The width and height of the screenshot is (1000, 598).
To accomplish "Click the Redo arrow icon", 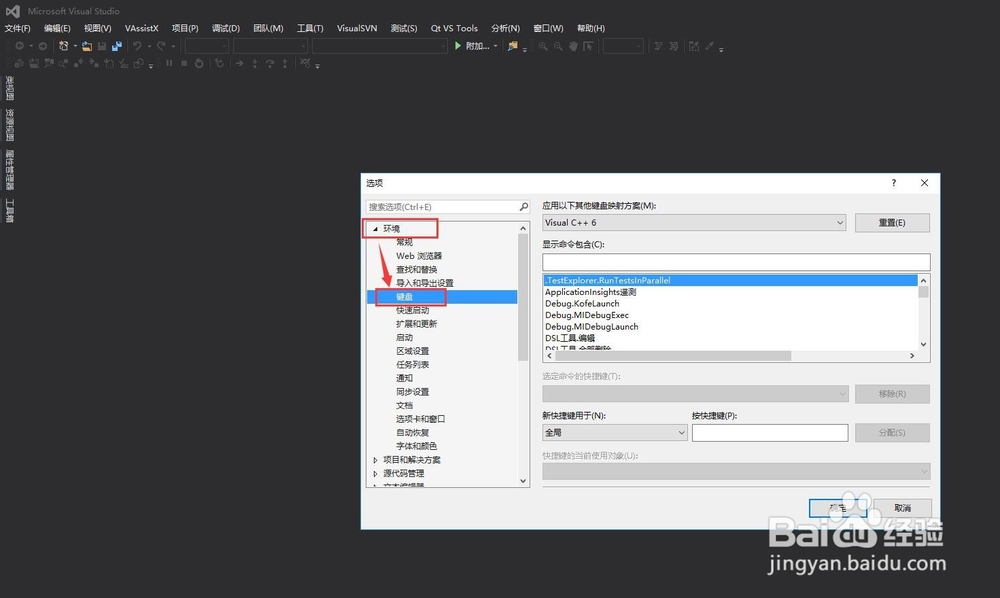I will click(x=161, y=46).
